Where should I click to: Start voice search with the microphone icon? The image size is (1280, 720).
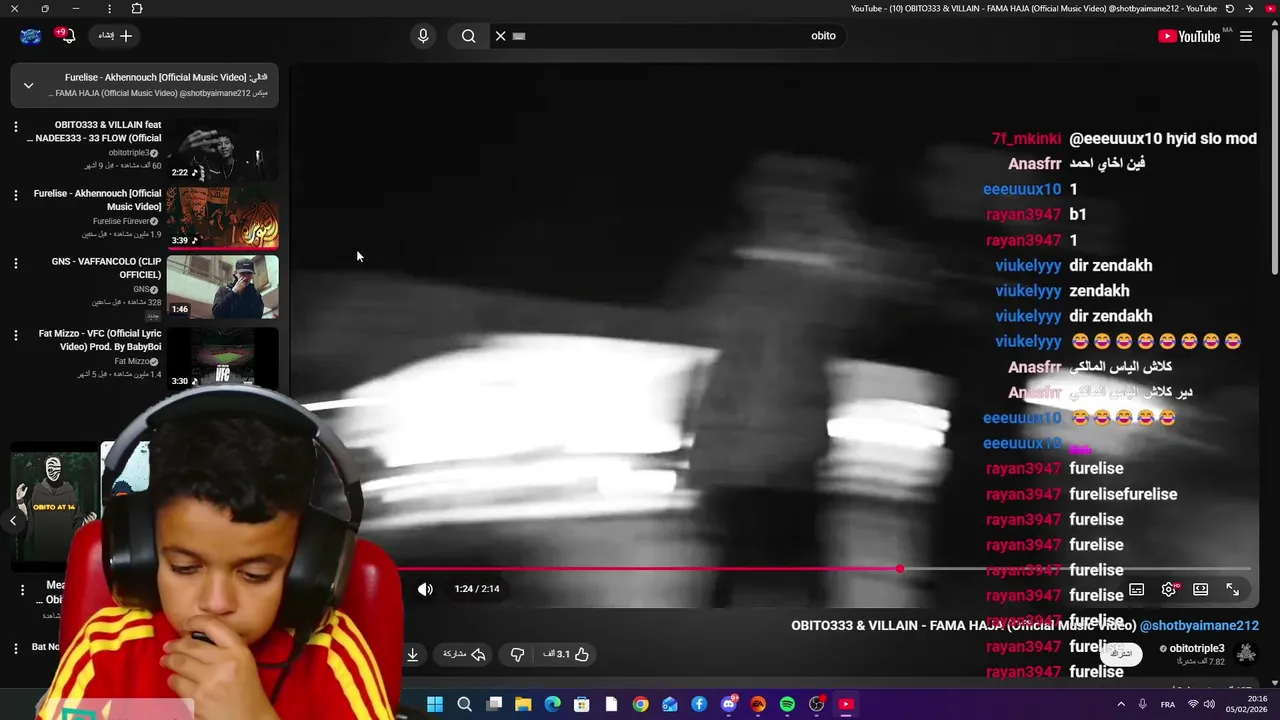(x=423, y=36)
